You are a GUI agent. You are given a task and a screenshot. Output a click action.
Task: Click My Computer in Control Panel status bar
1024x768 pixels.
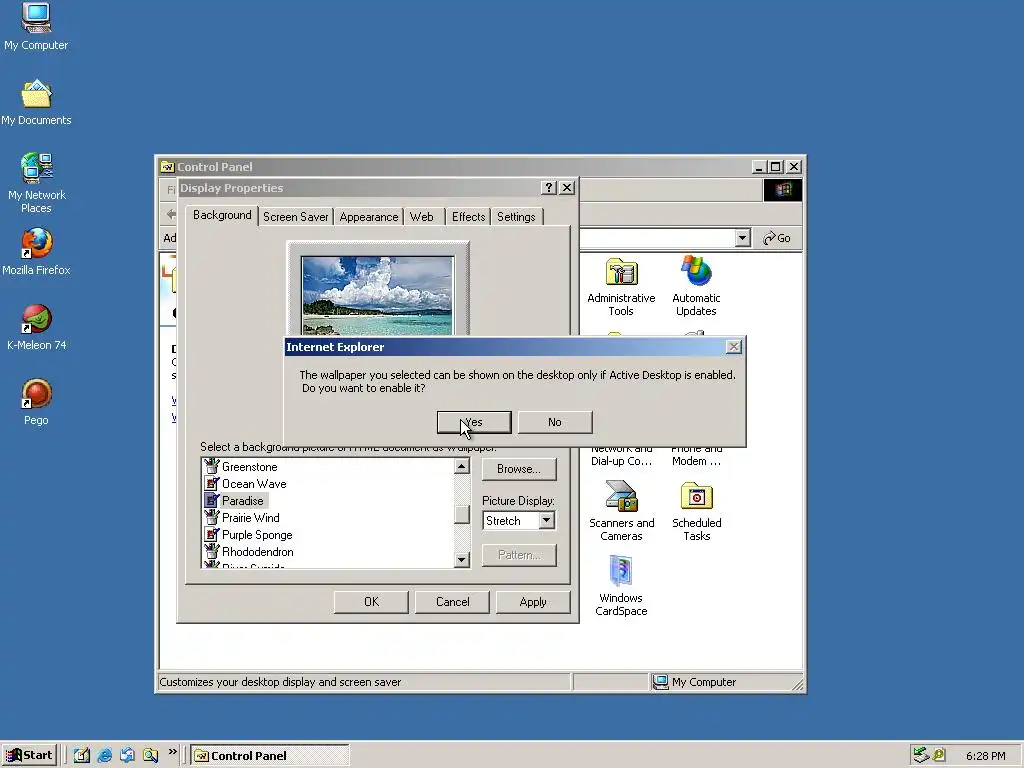click(695, 682)
